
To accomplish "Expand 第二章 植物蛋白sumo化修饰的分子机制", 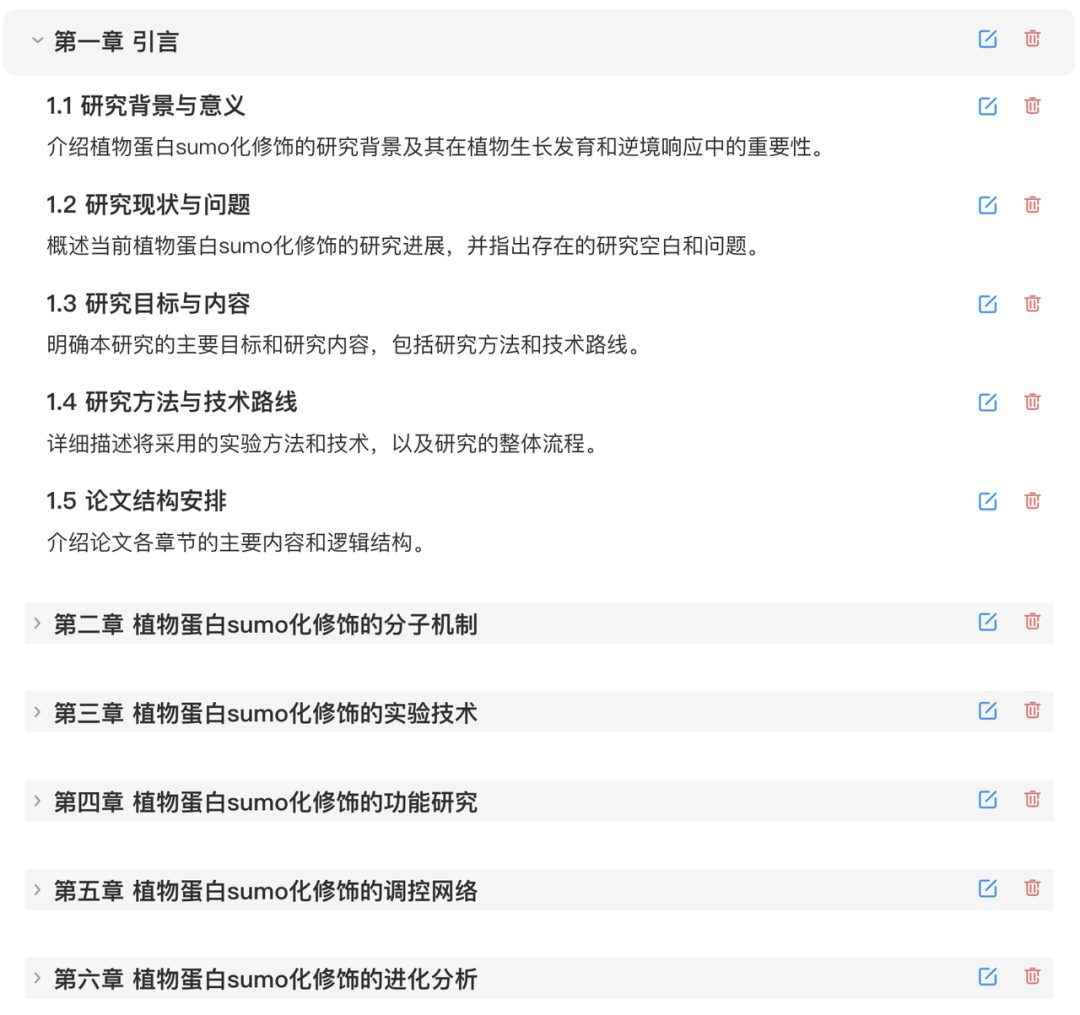I will pos(36,622).
